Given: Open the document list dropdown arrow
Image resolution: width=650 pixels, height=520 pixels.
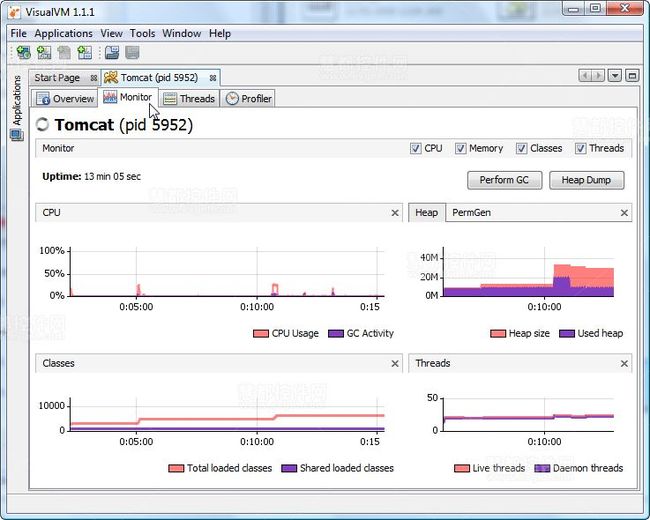Looking at the screenshot, I should 615,76.
